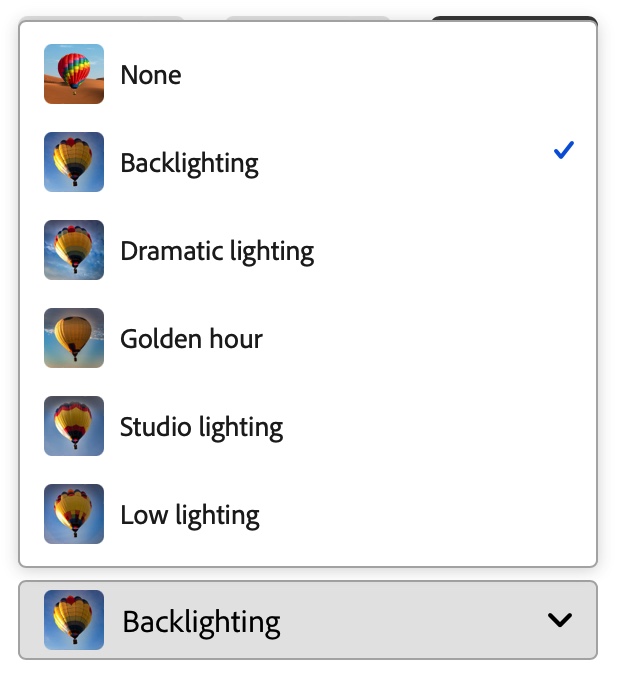Image resolution: width=618 pixels, height=688 pixels.
Task: Click the Backlighting balloon thumbnail in list
Action: pyautogui.click(x=74, y=162)
